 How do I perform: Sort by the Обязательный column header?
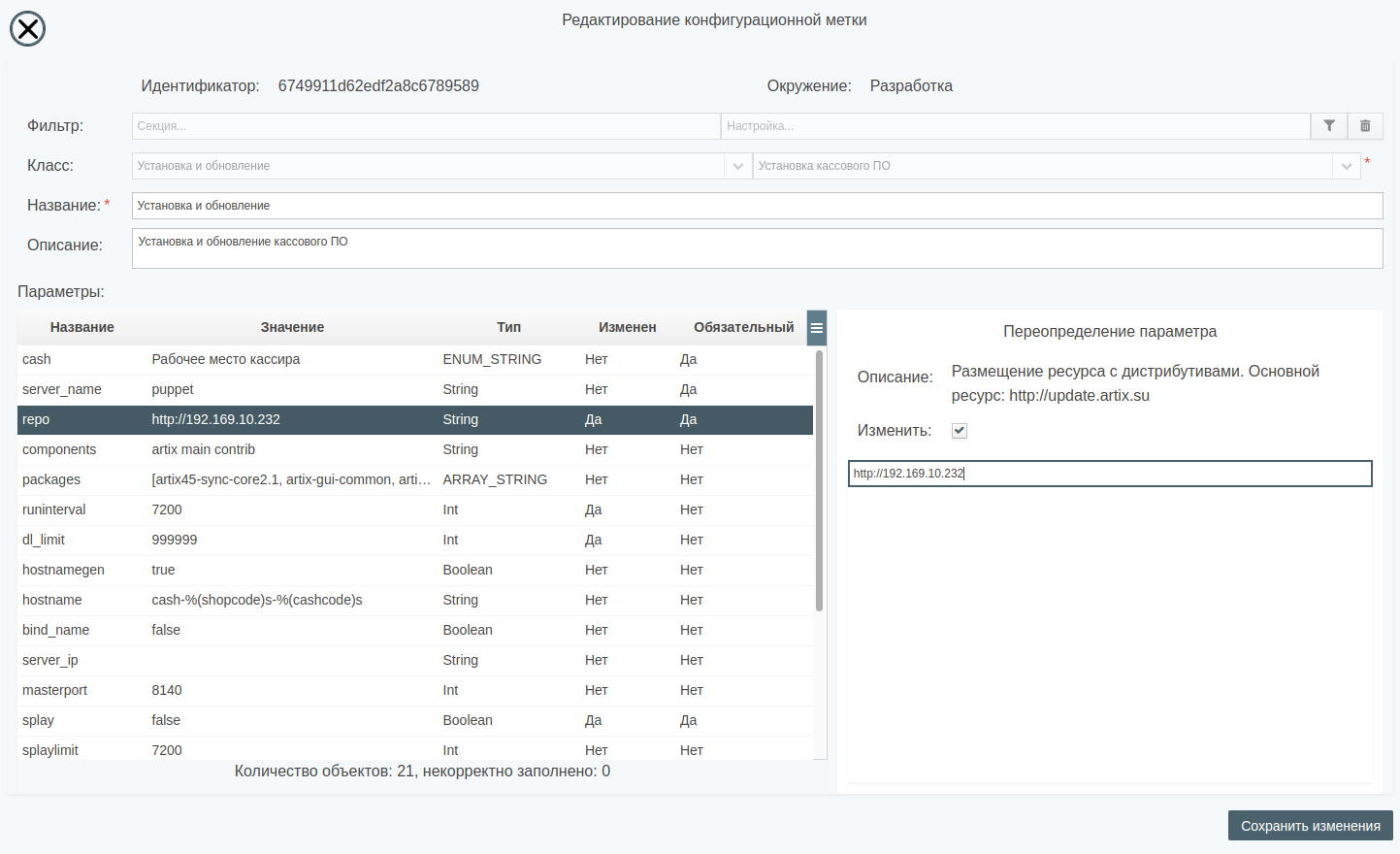744,328
